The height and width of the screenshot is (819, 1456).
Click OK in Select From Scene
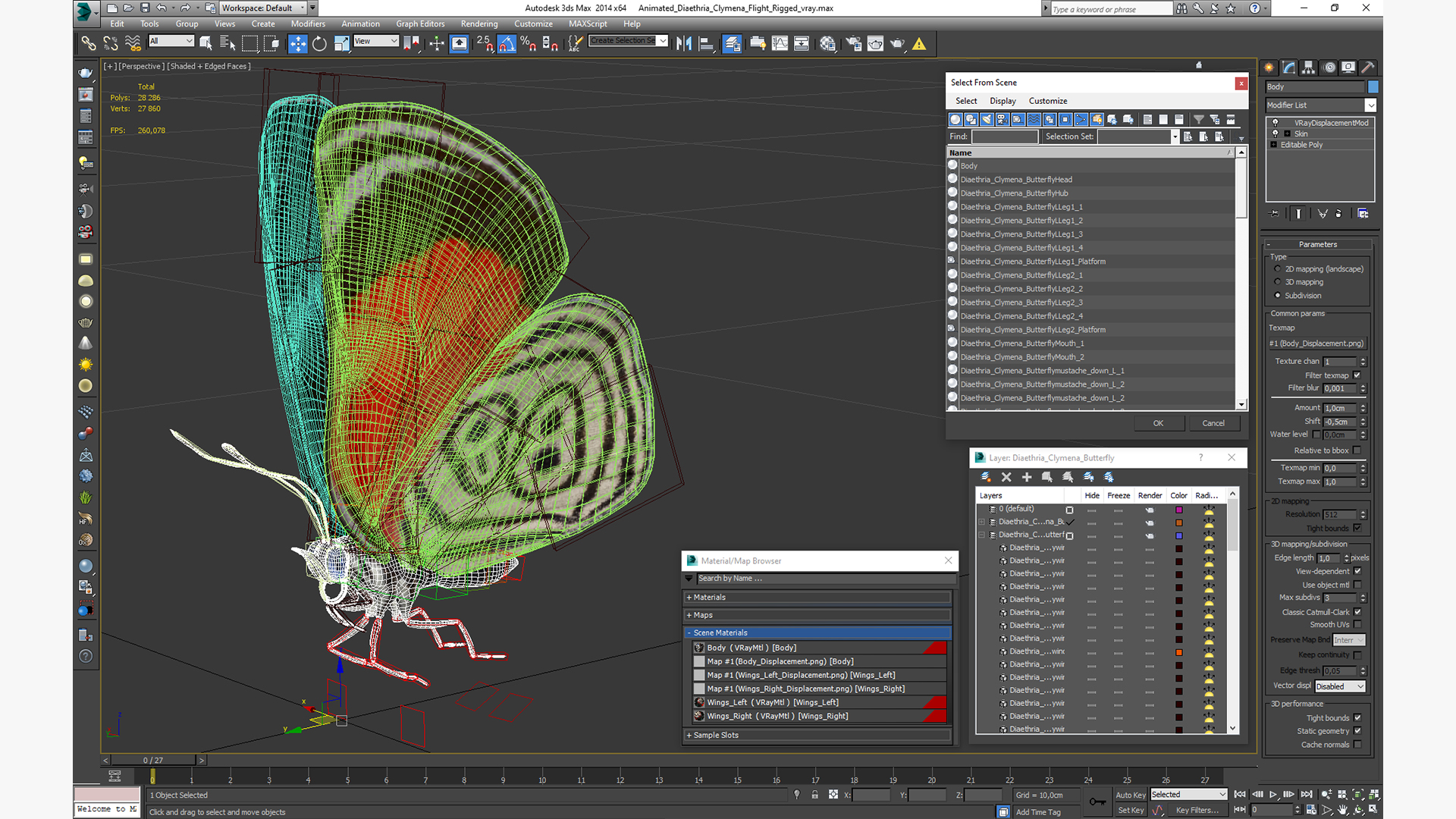1159,423
